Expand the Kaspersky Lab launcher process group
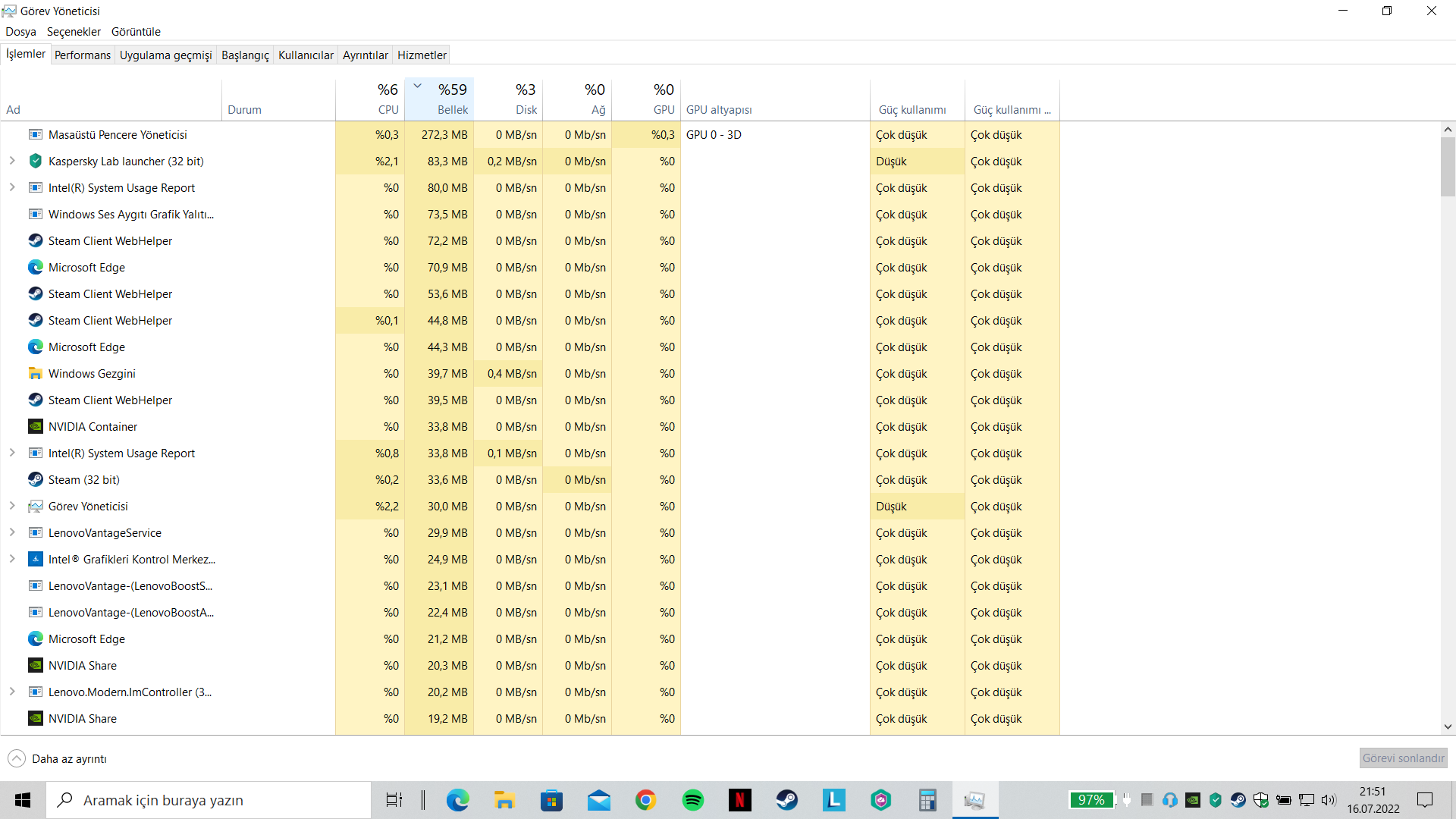 [12, 161]
